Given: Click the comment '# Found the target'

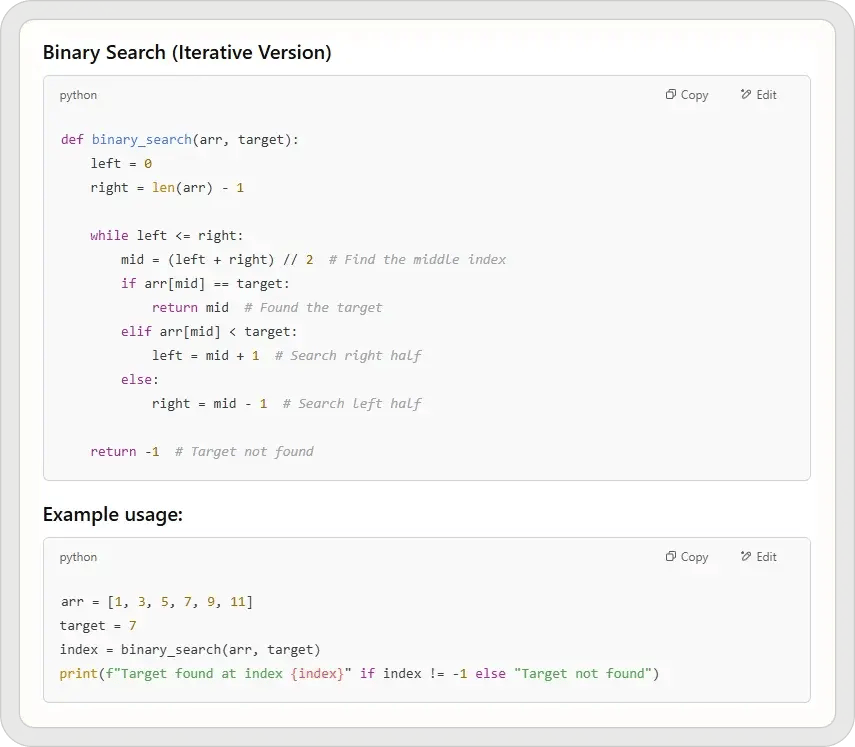Looking at the screenshot, I should pyautogui.click(x=313, y=308).
